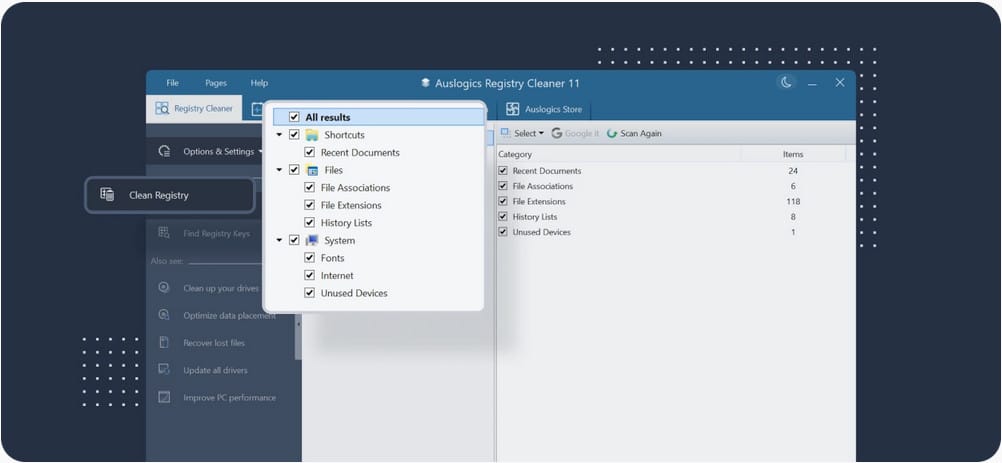Uncheck the Shortcuts group checkbox
The width and height of the screenshot is (1002, 463).
pos(294,135)
